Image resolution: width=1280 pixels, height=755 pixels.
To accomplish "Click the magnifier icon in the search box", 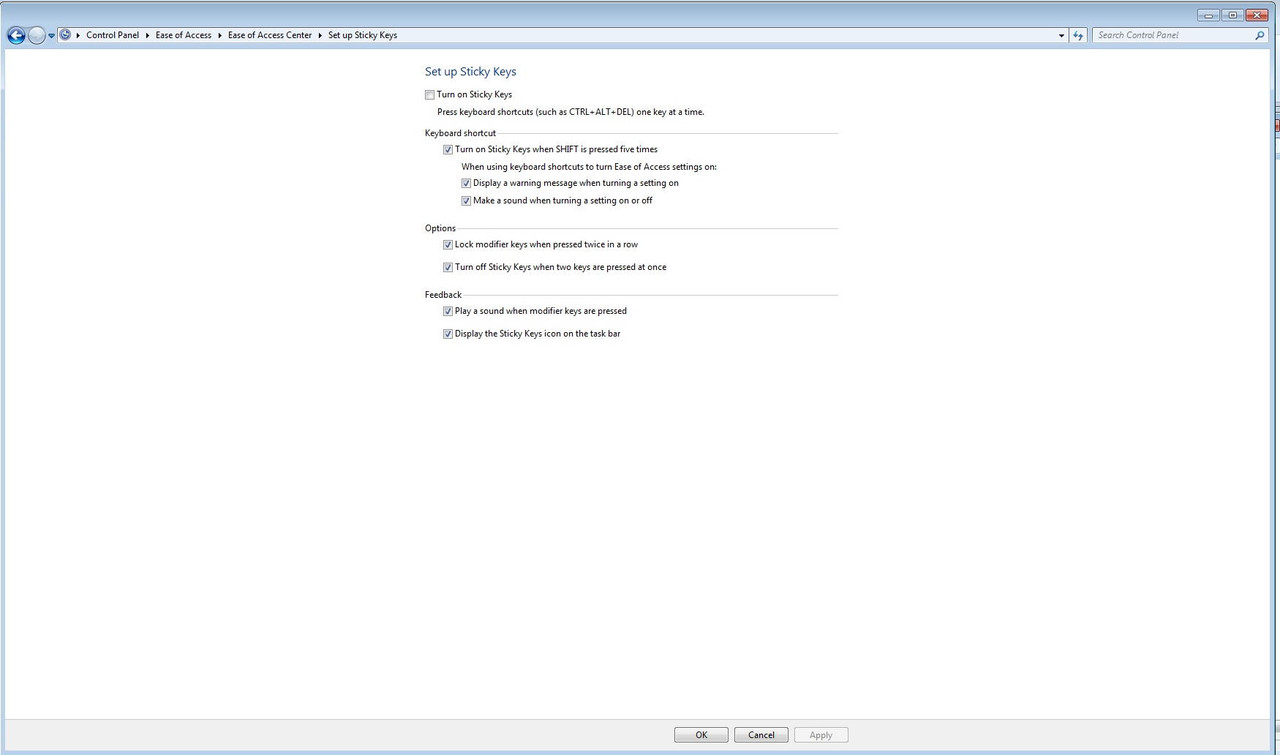I will click(x=1260, y=35).
